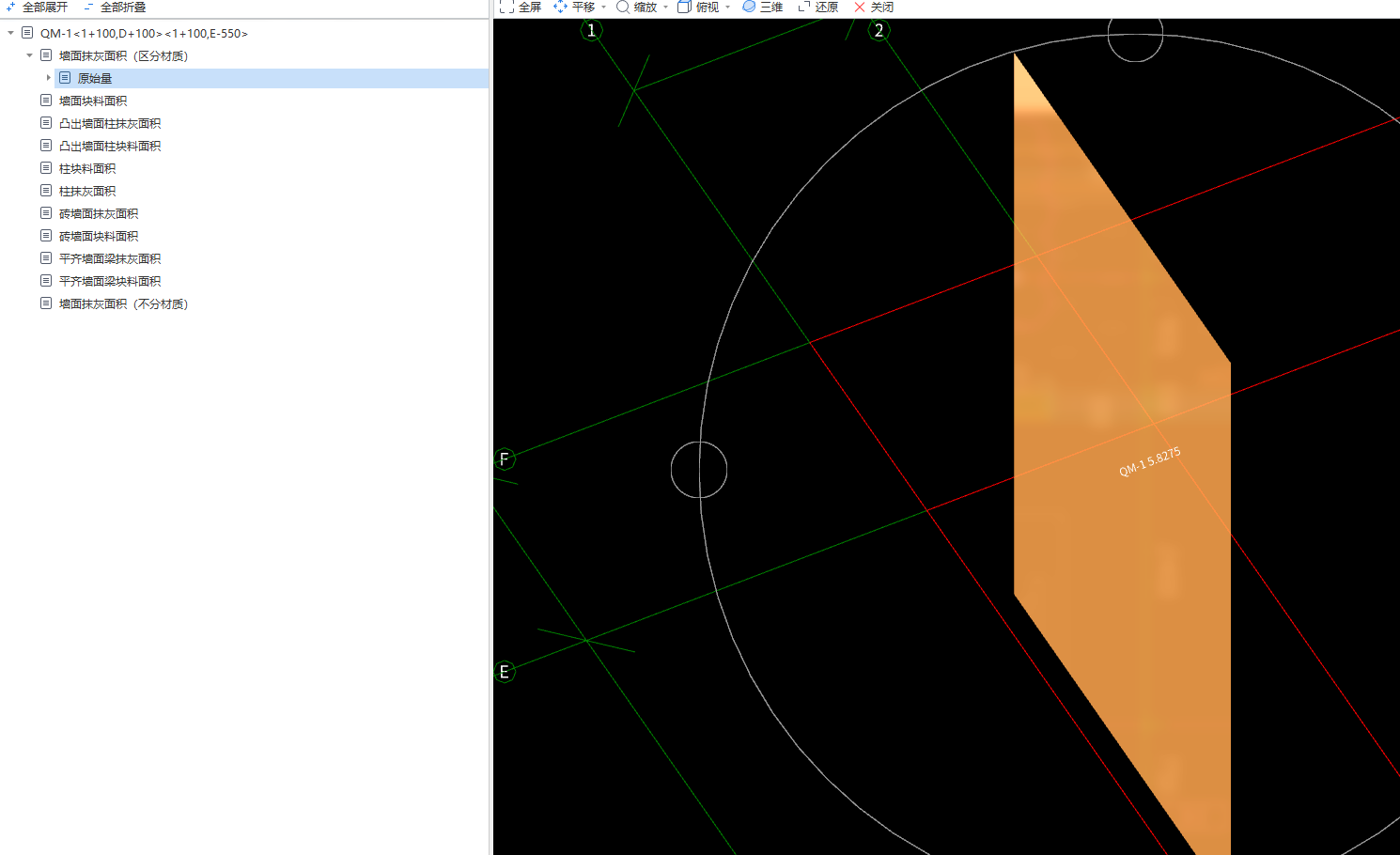Switch to the 俯视 top view
Screen dimensions: 1400x855
[x=698, y=7]
